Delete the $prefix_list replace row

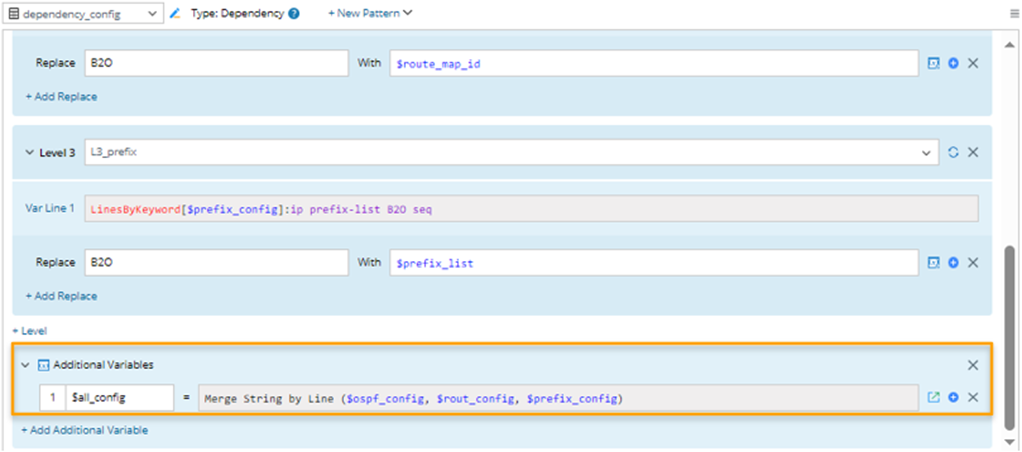pyautogui.click(x=972, y=263)
